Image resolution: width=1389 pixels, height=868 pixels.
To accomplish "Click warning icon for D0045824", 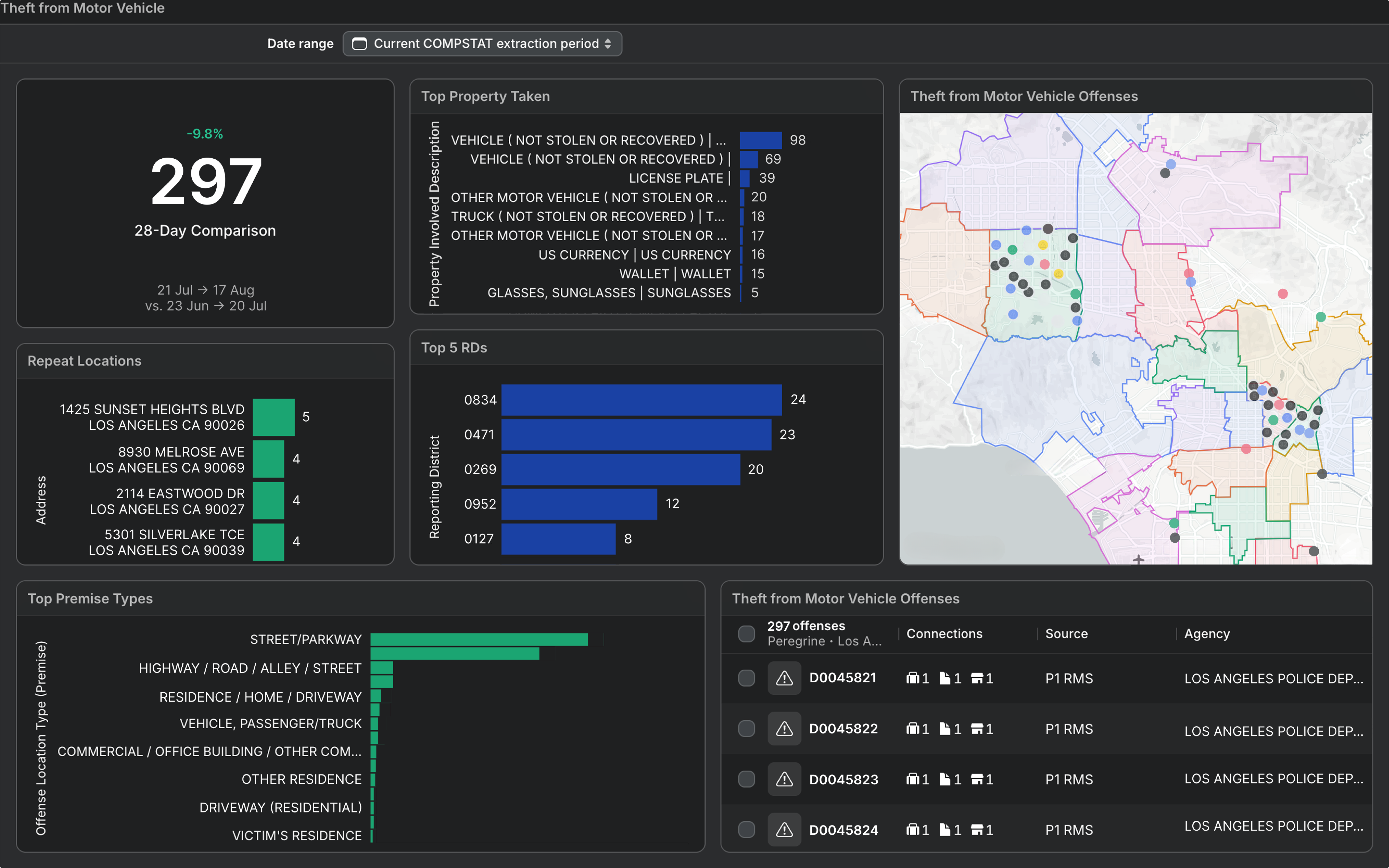I will [x=784, y=830].
